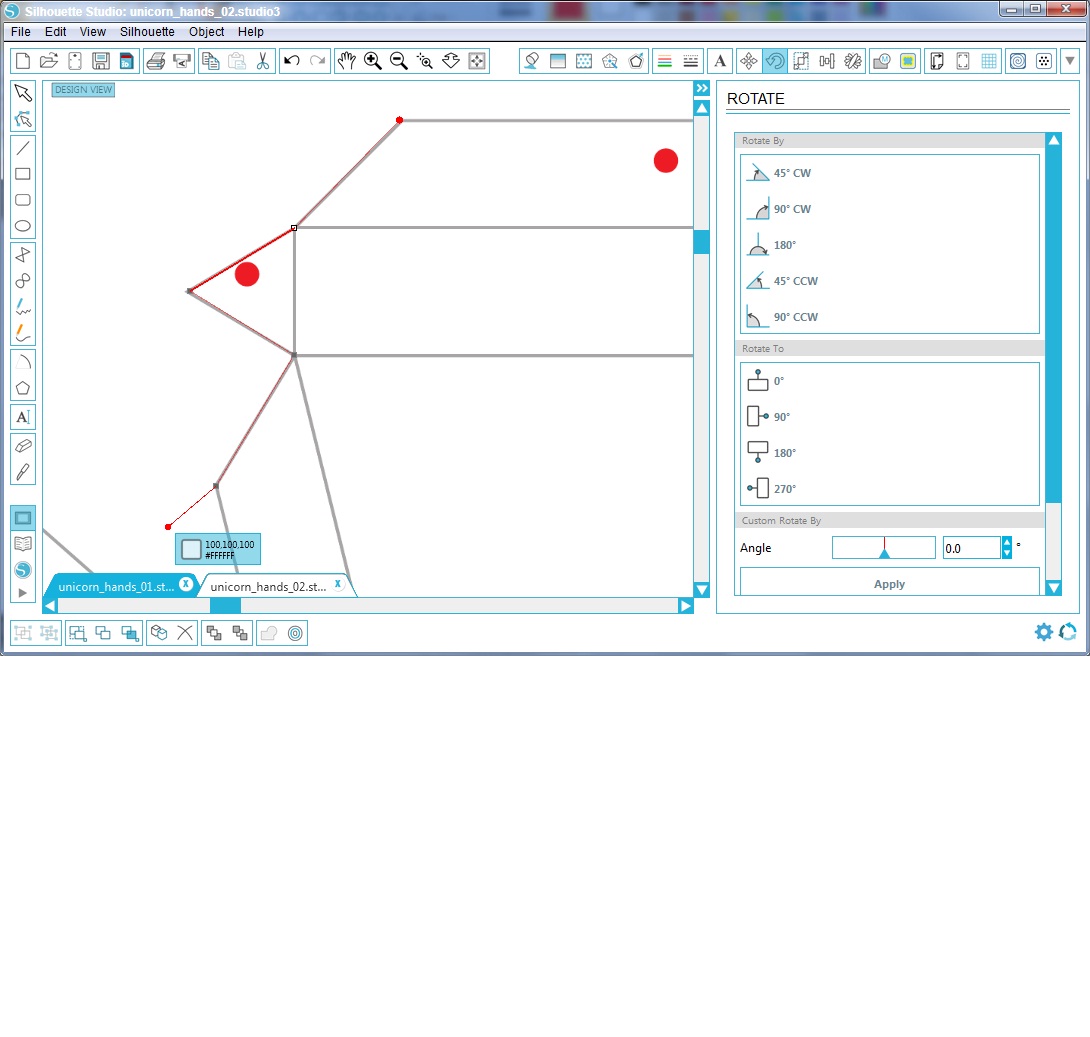This screenshot has width=1090, height=1037.
Task: Open the Silhouette menu
Action: 147,32
